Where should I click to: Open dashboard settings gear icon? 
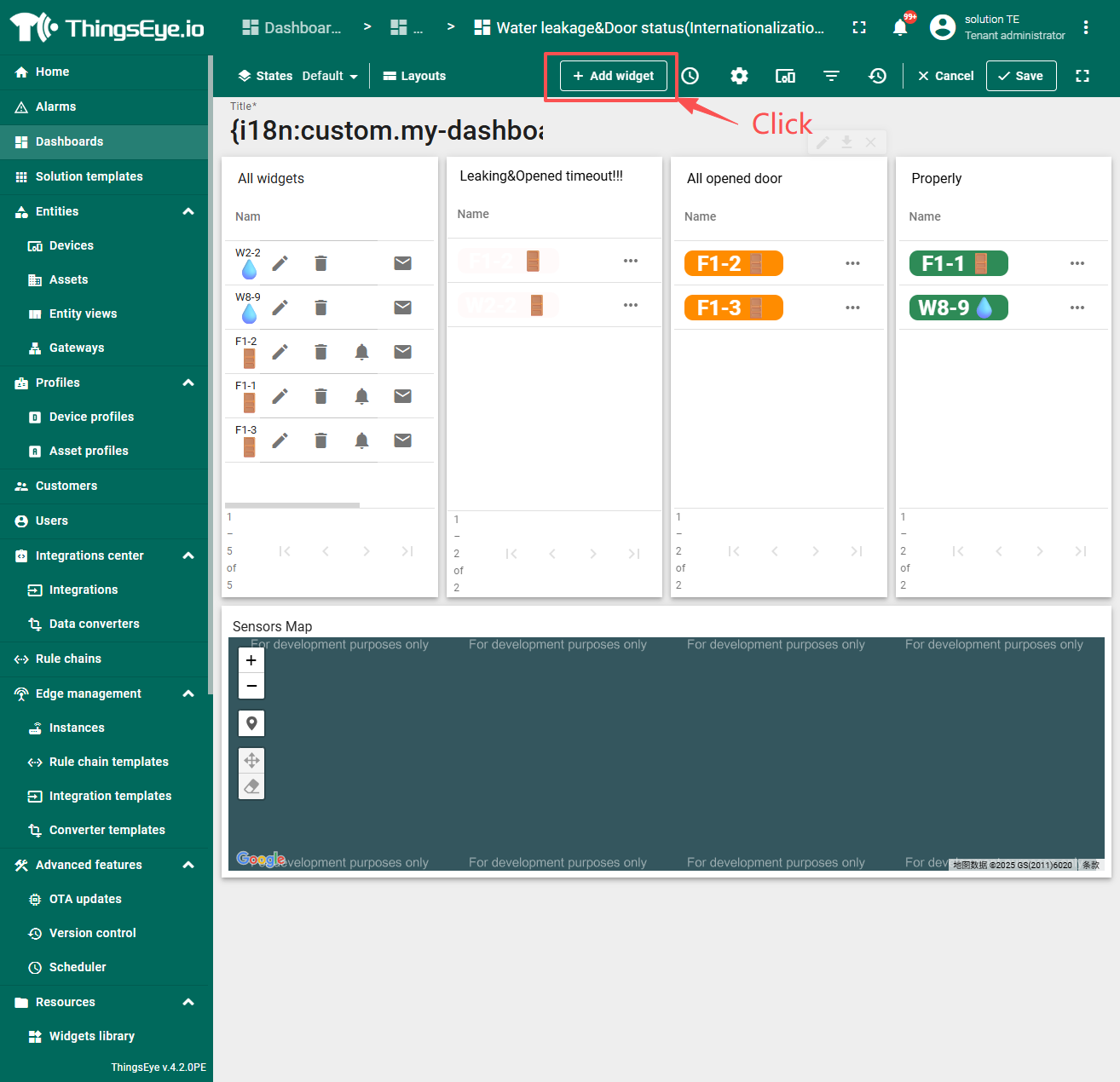point(739,76)
